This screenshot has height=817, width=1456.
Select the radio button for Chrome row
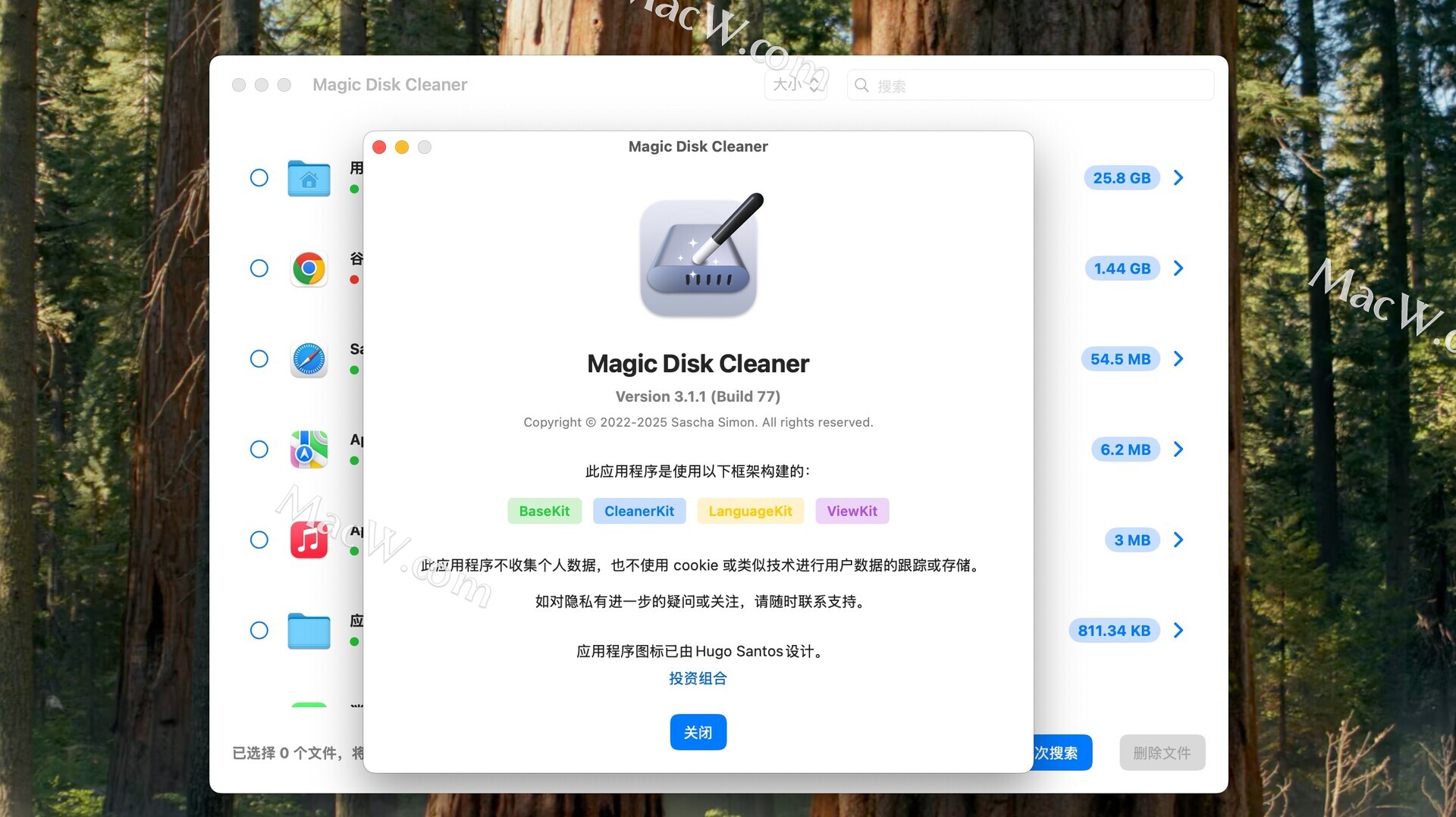(x=259, y=268)
